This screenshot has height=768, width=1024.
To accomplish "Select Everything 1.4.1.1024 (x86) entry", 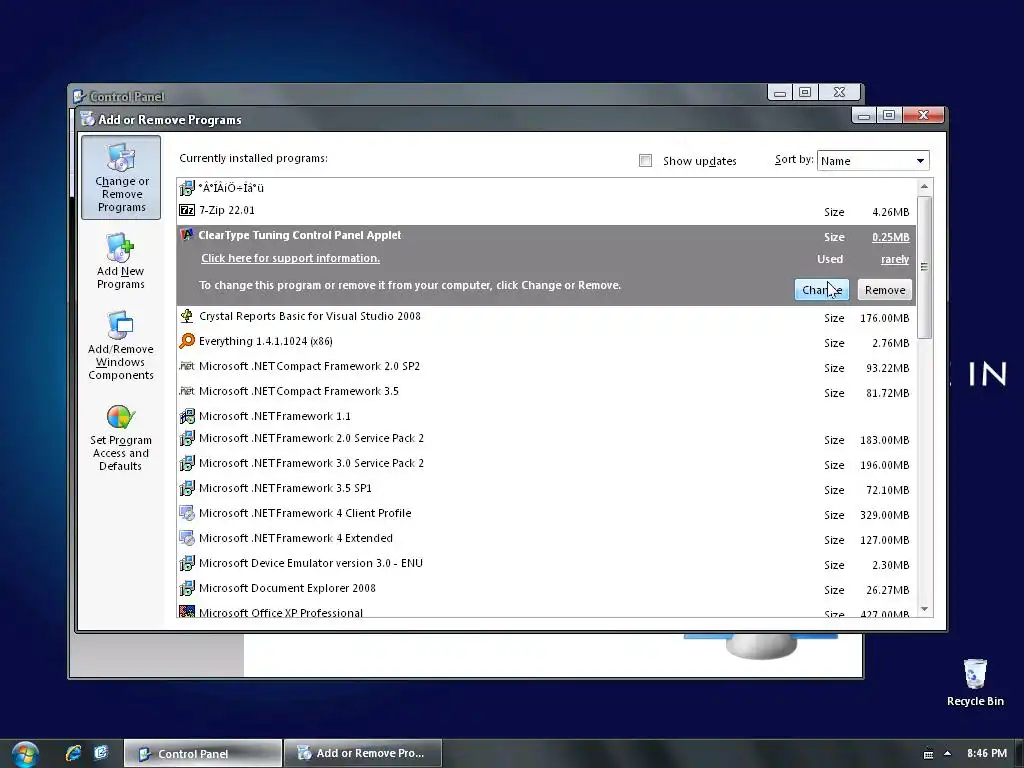I will point(546,342).
